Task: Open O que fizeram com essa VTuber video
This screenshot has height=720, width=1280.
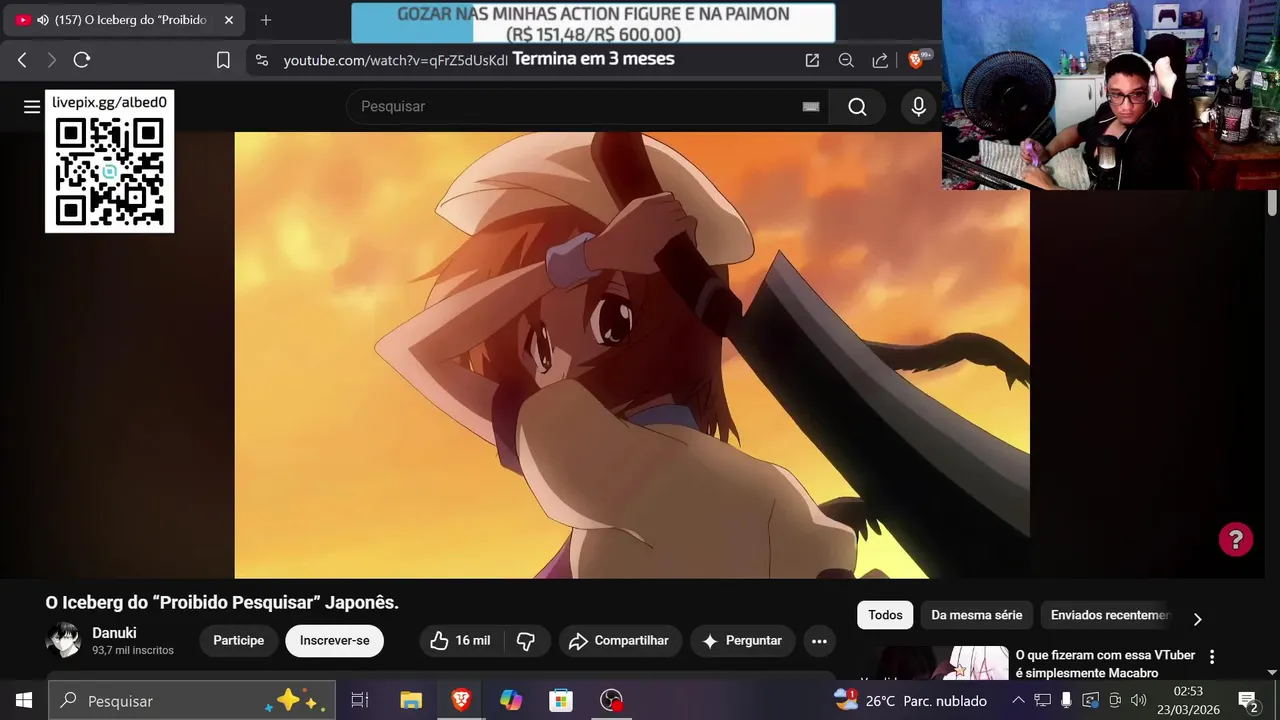Action: (1105, 664)
